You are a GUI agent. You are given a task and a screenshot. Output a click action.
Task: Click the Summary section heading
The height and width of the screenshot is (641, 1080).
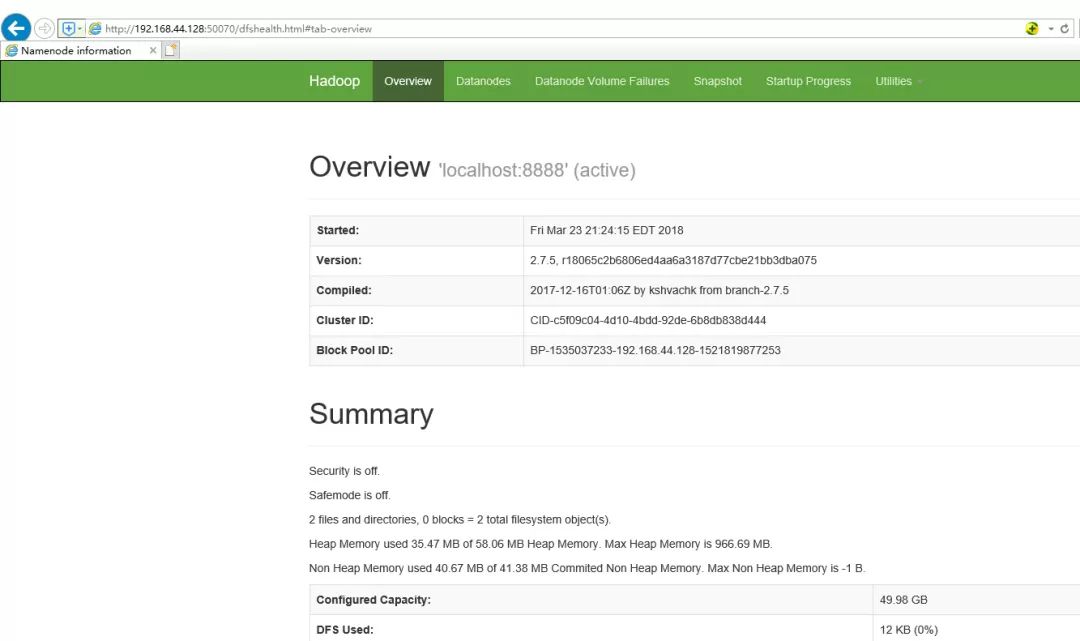point(371,414)
